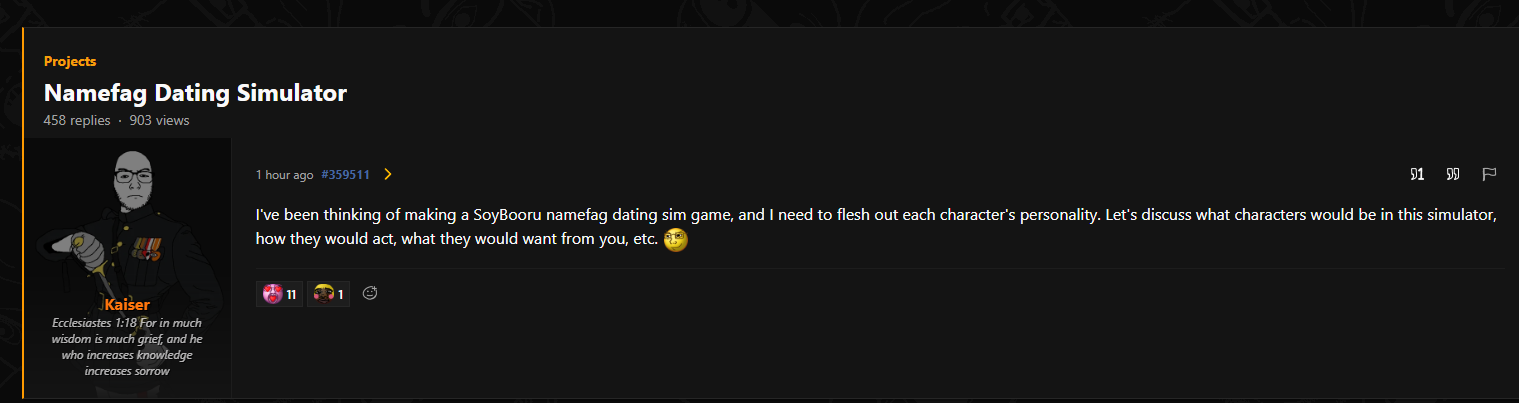Click the glasses emoji in post text

[676, 241]
